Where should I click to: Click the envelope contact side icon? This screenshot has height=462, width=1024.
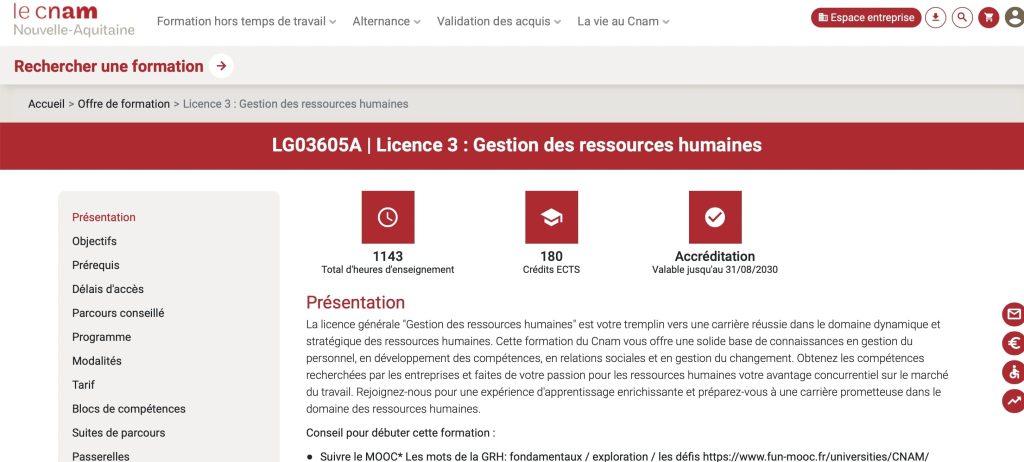click(1014, 314)
